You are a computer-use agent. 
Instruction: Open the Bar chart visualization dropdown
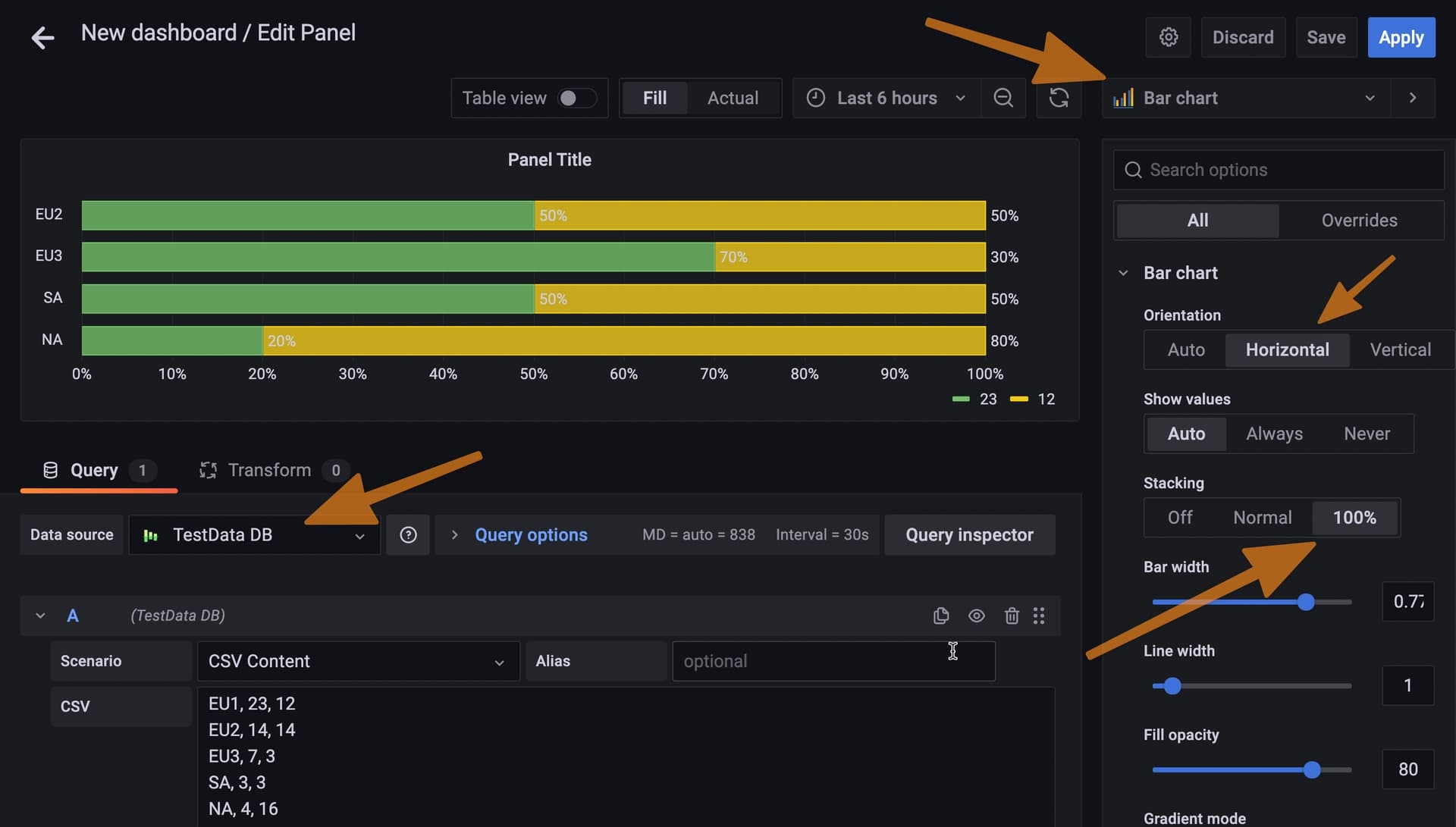1245,98
